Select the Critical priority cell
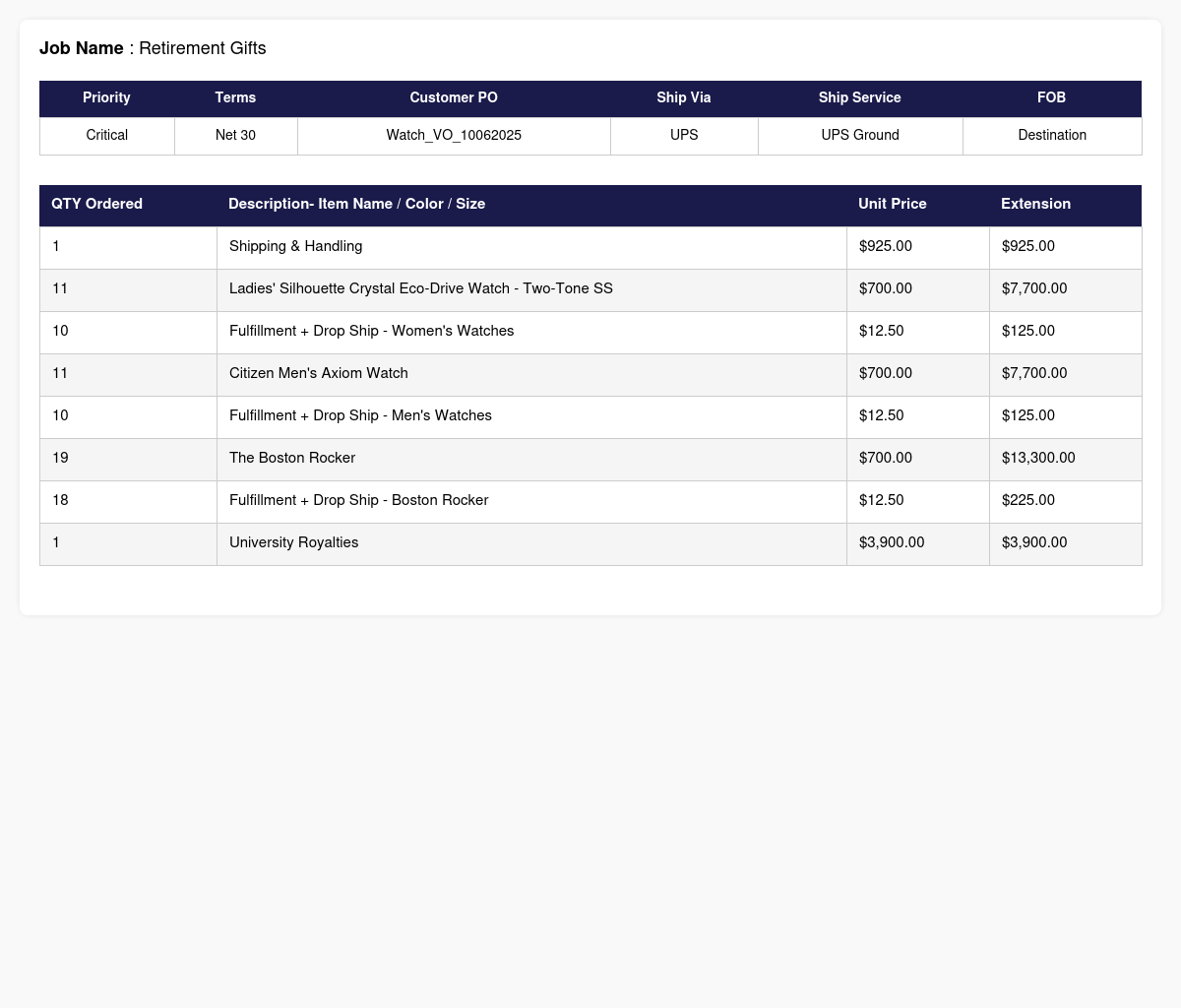 point(106,136)
